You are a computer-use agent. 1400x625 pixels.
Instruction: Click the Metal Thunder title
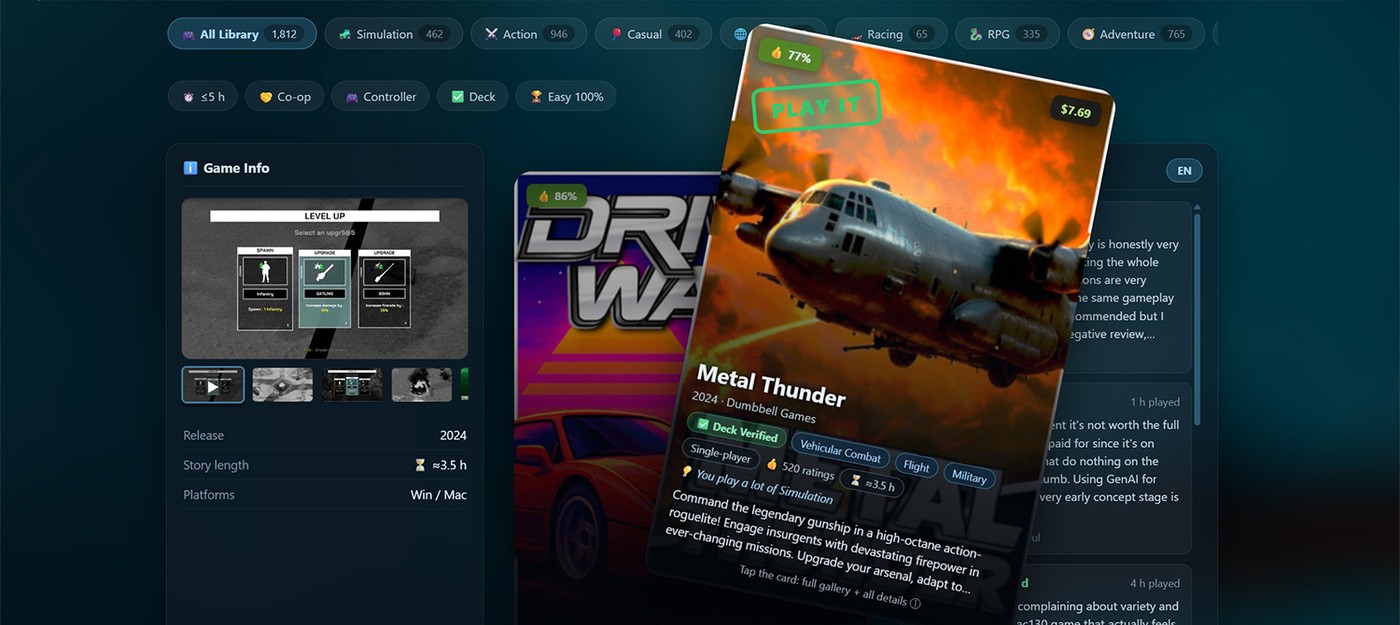(x=771, y=385)
